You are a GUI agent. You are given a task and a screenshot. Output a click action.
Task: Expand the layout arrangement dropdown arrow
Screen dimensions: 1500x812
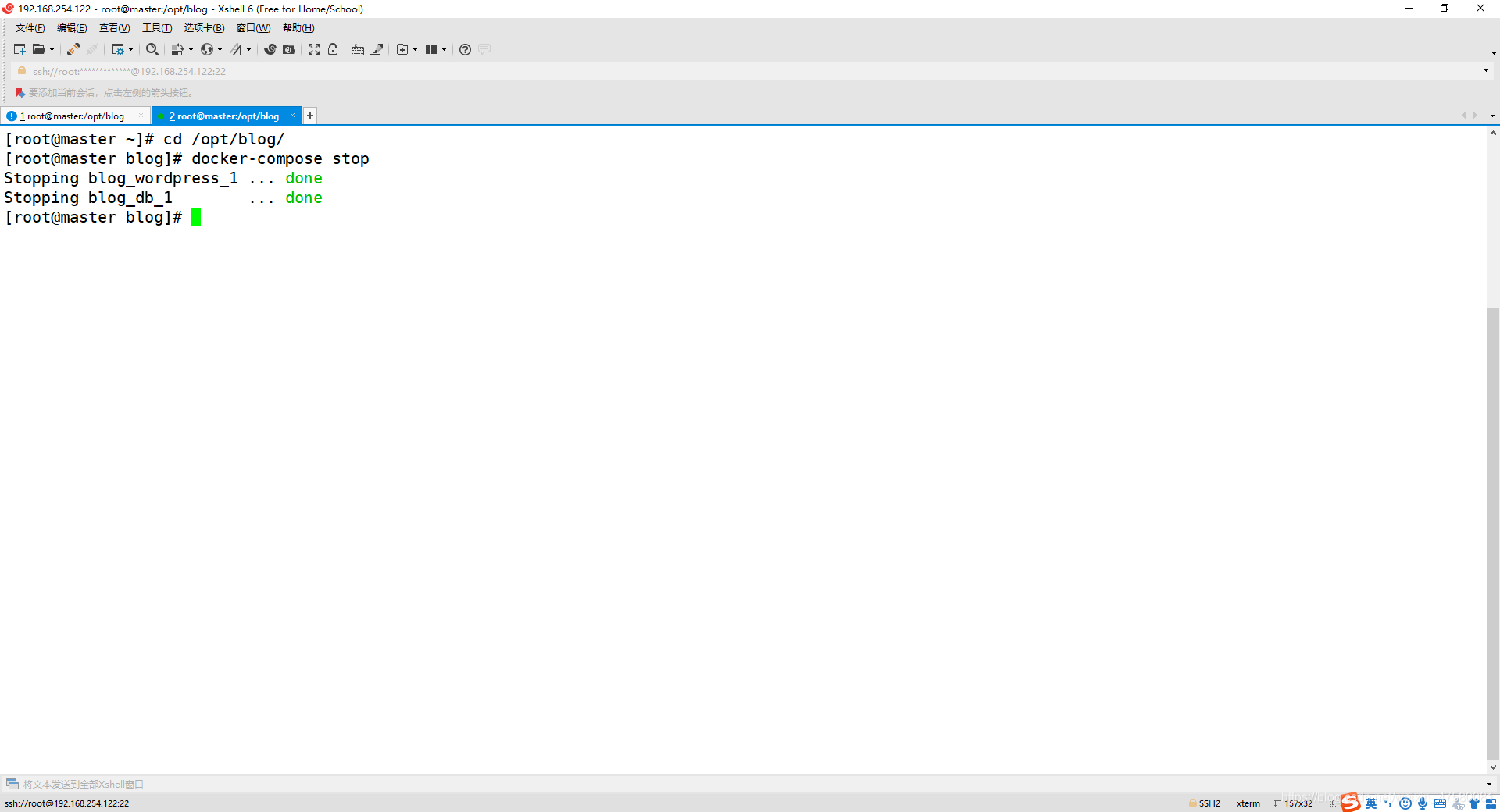coord(444,50)
